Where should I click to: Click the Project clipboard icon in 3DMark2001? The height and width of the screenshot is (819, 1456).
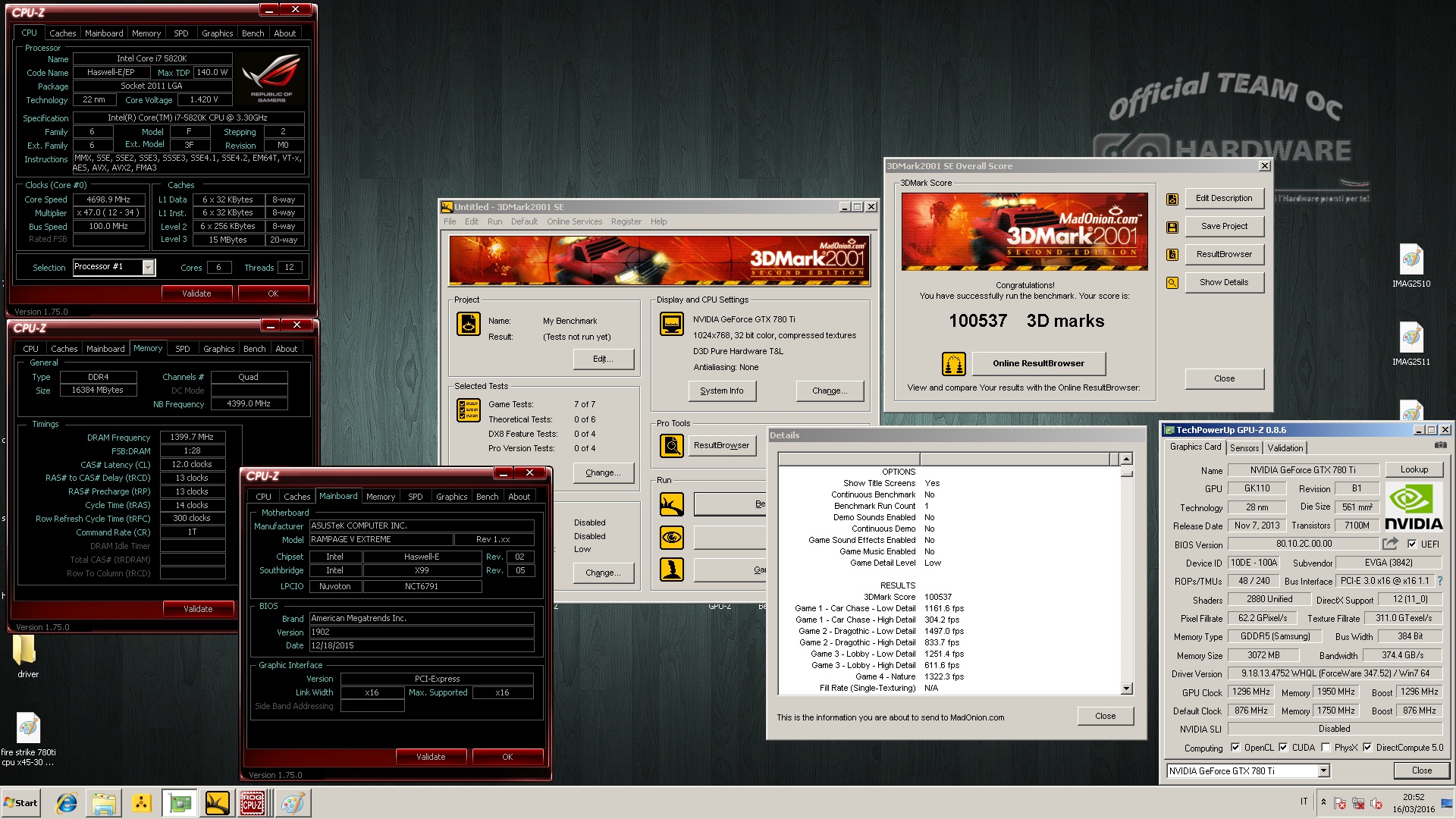click(x=468, y=324)
